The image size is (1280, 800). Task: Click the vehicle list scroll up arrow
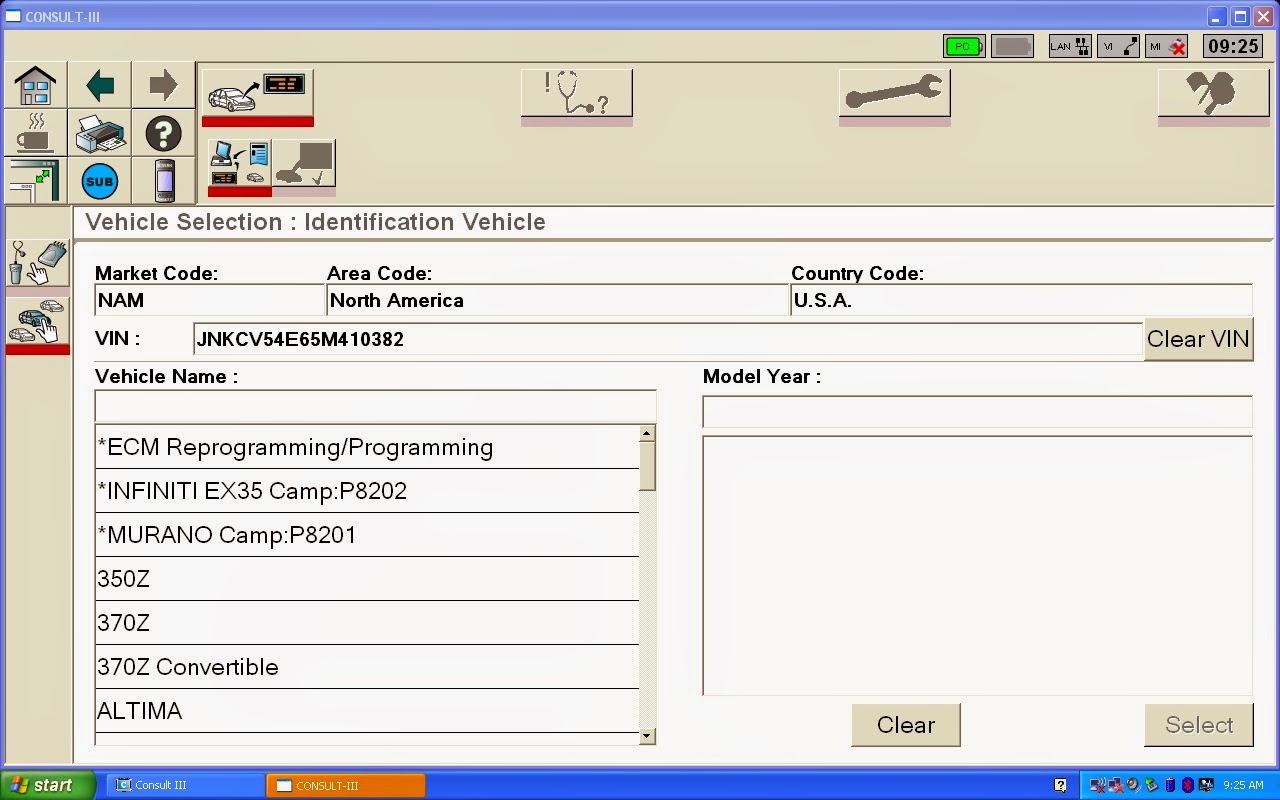pos(647,433)
